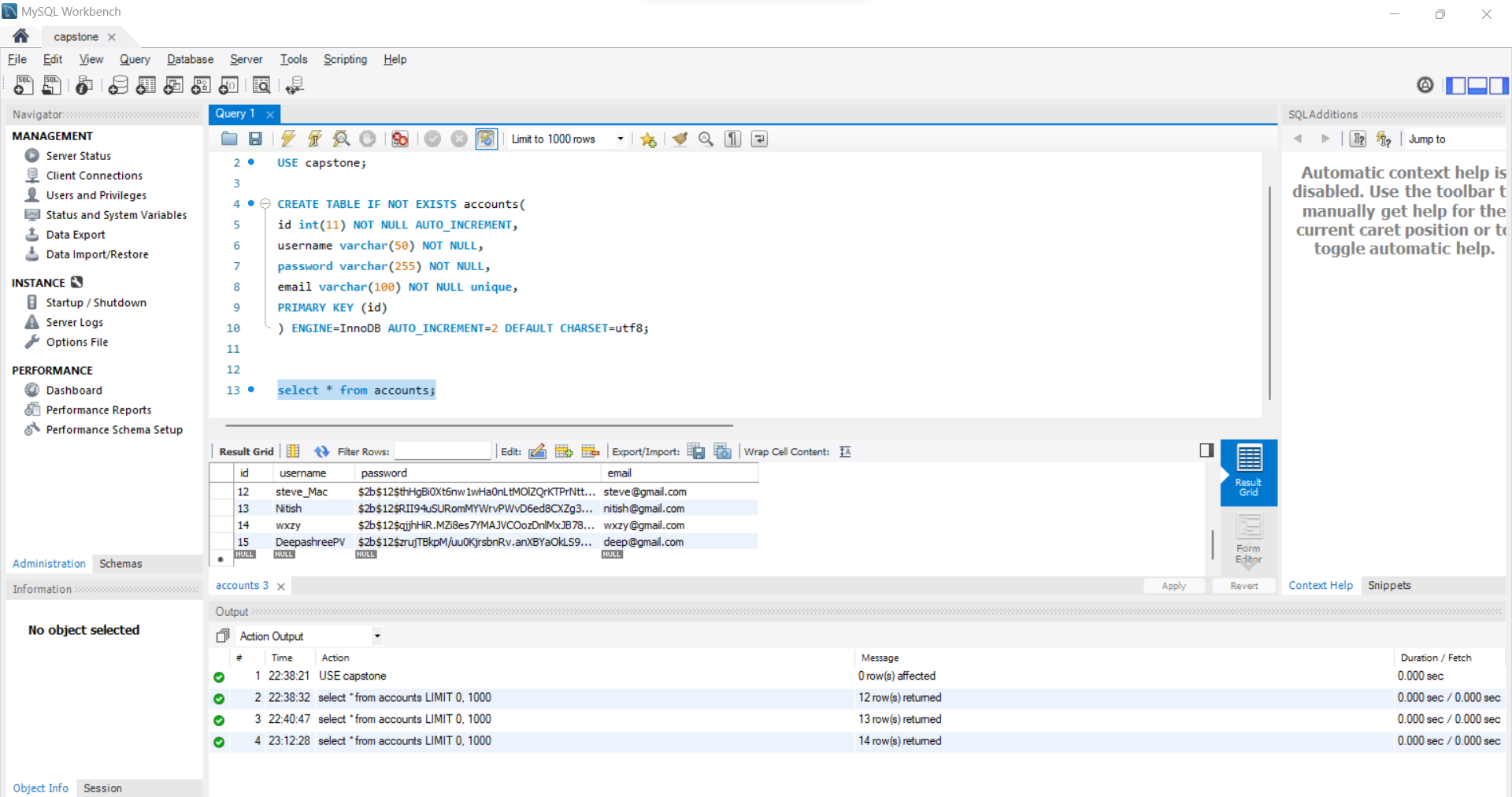The height and width of the screenshot is (797, 1512).
Task: Open Data Export
Action: pyautogui.click(x=76, y=235)
